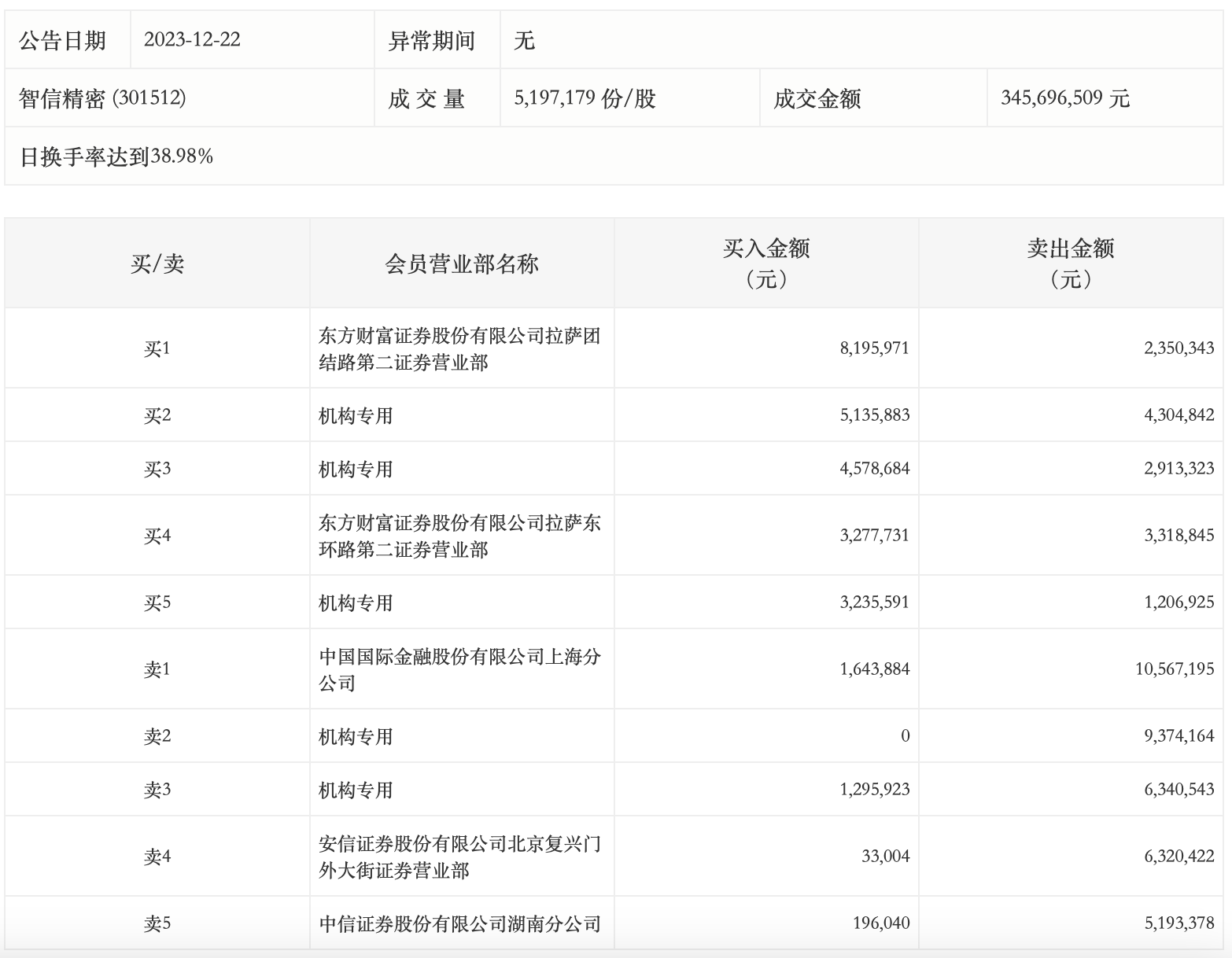Select the 卖4 row label
The height and width of the screenshot is (958, 1232).
pyautogui.click(x=157, y=857)
